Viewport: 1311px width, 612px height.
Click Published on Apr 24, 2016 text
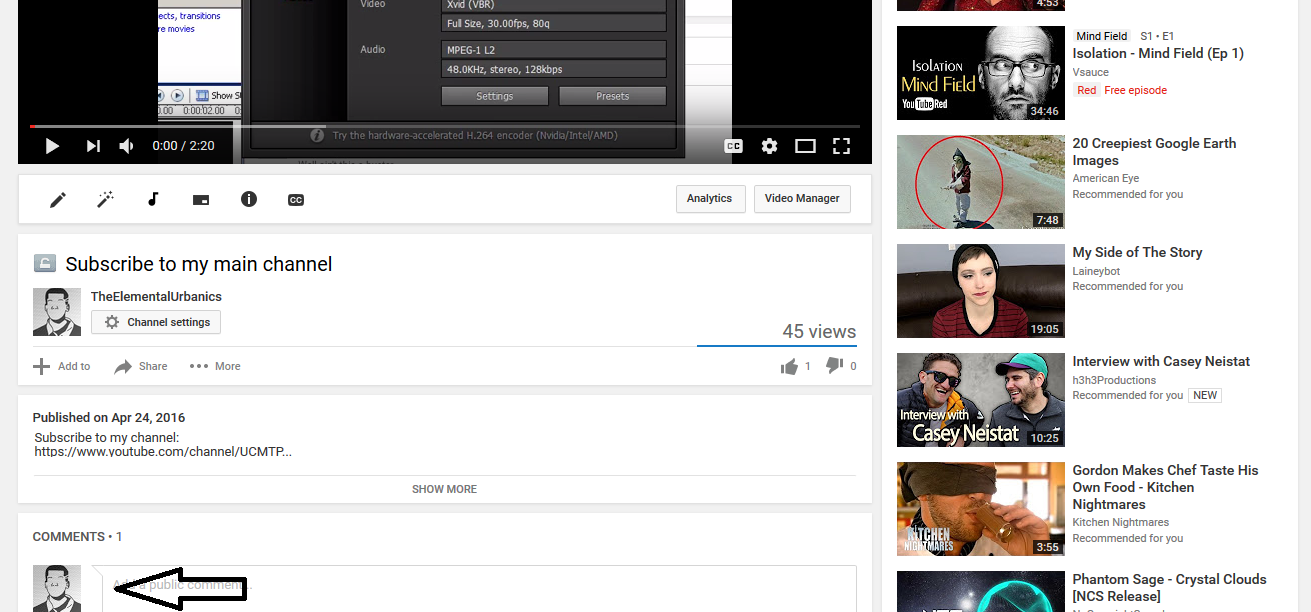[x=109, y=418]
